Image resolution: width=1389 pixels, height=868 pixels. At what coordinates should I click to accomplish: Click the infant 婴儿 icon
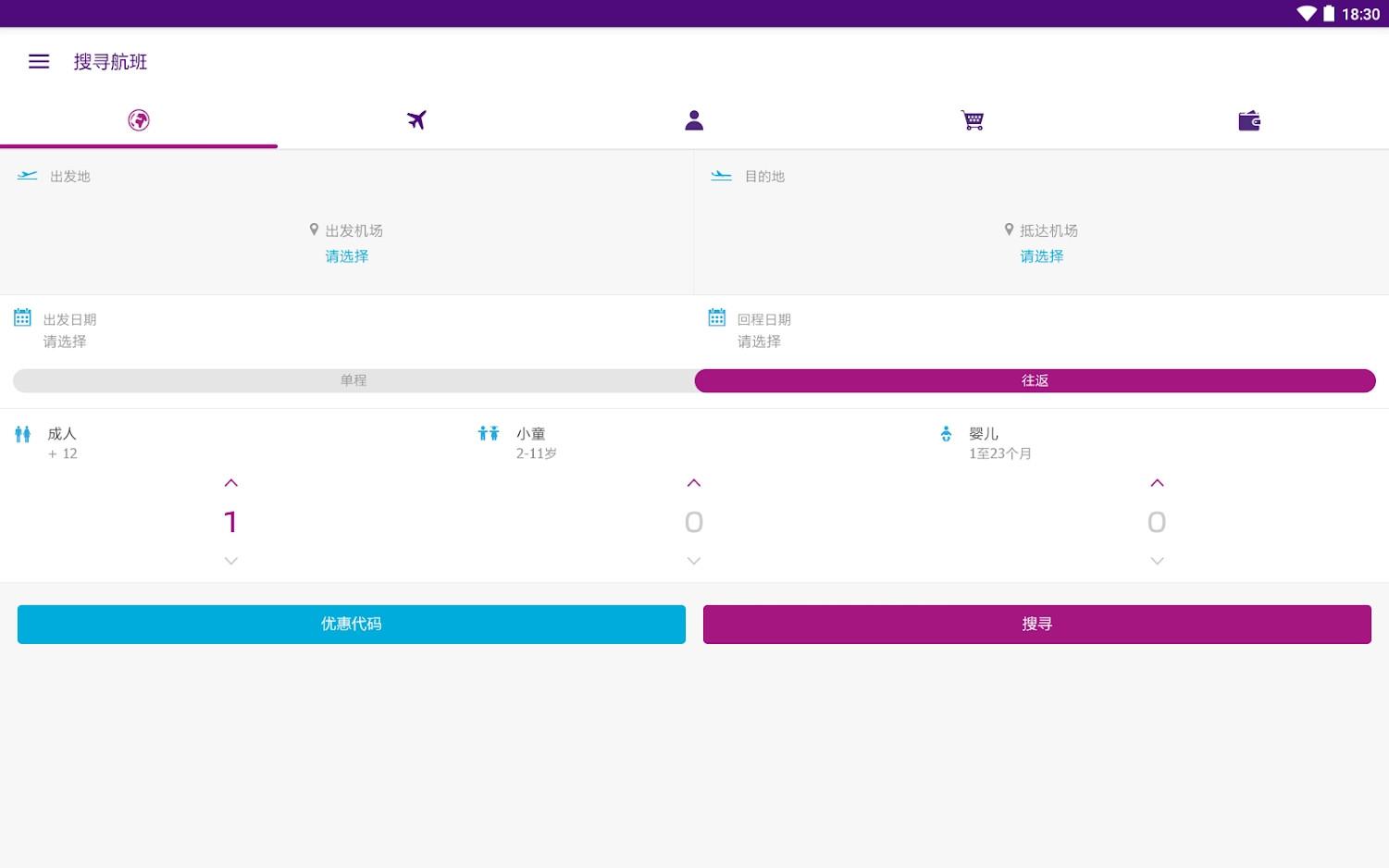click(948, 433)
